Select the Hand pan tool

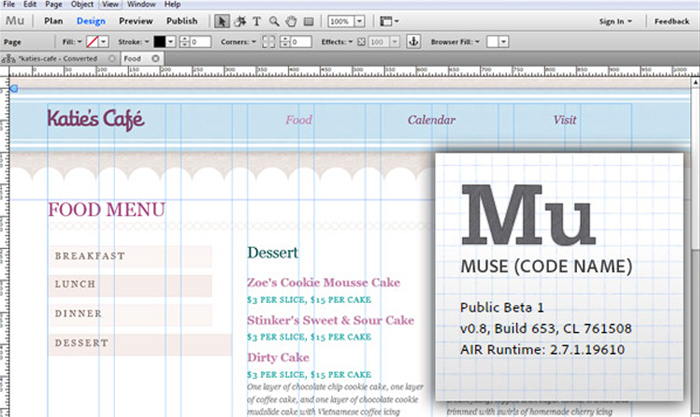coord(291,21)
